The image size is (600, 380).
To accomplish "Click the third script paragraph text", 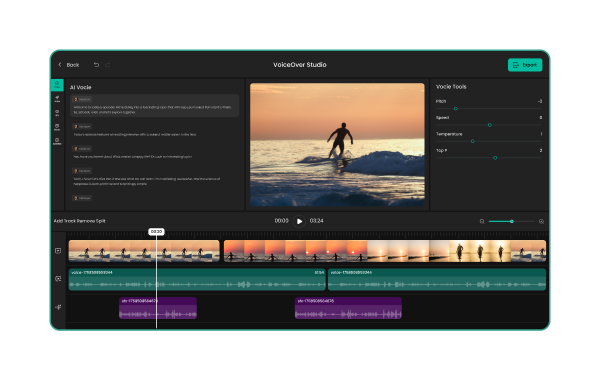I will tap(132, 157).
